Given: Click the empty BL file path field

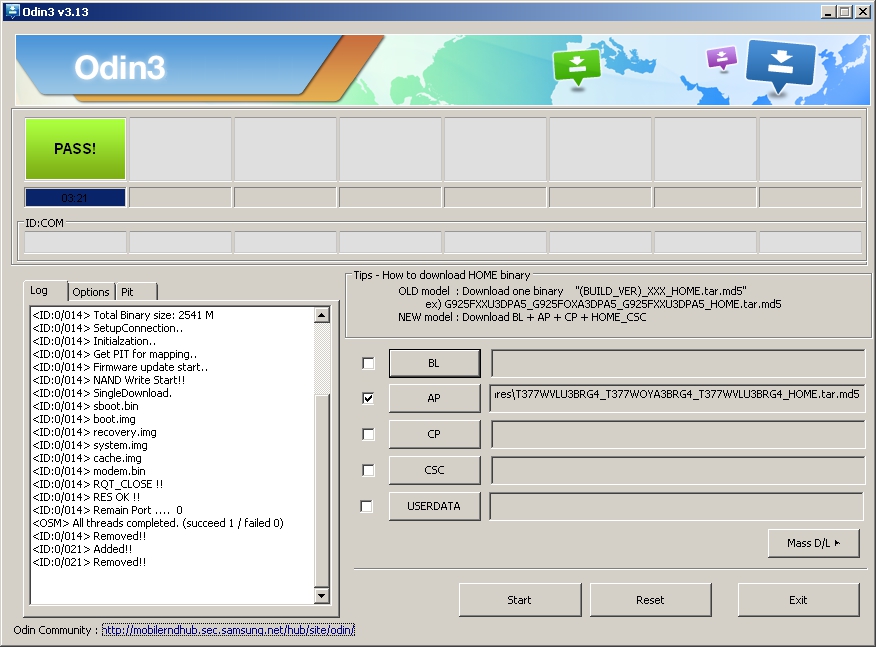Looking at the screenshot, I should pos(677,363).
